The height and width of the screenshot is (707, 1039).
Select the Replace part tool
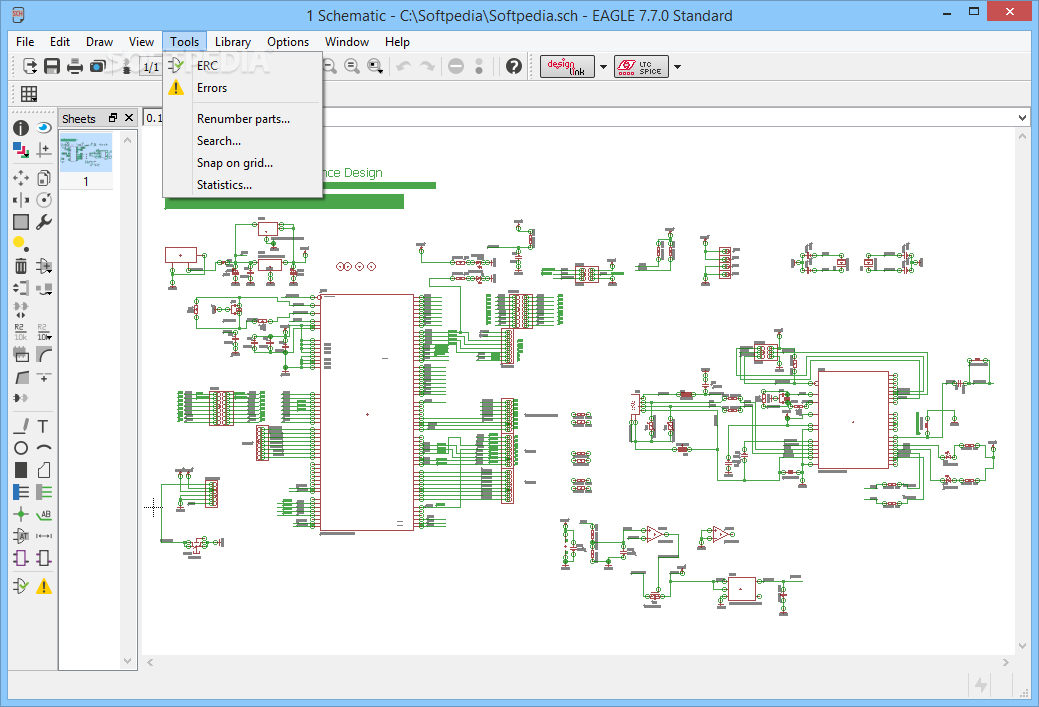tap(44, 288)
